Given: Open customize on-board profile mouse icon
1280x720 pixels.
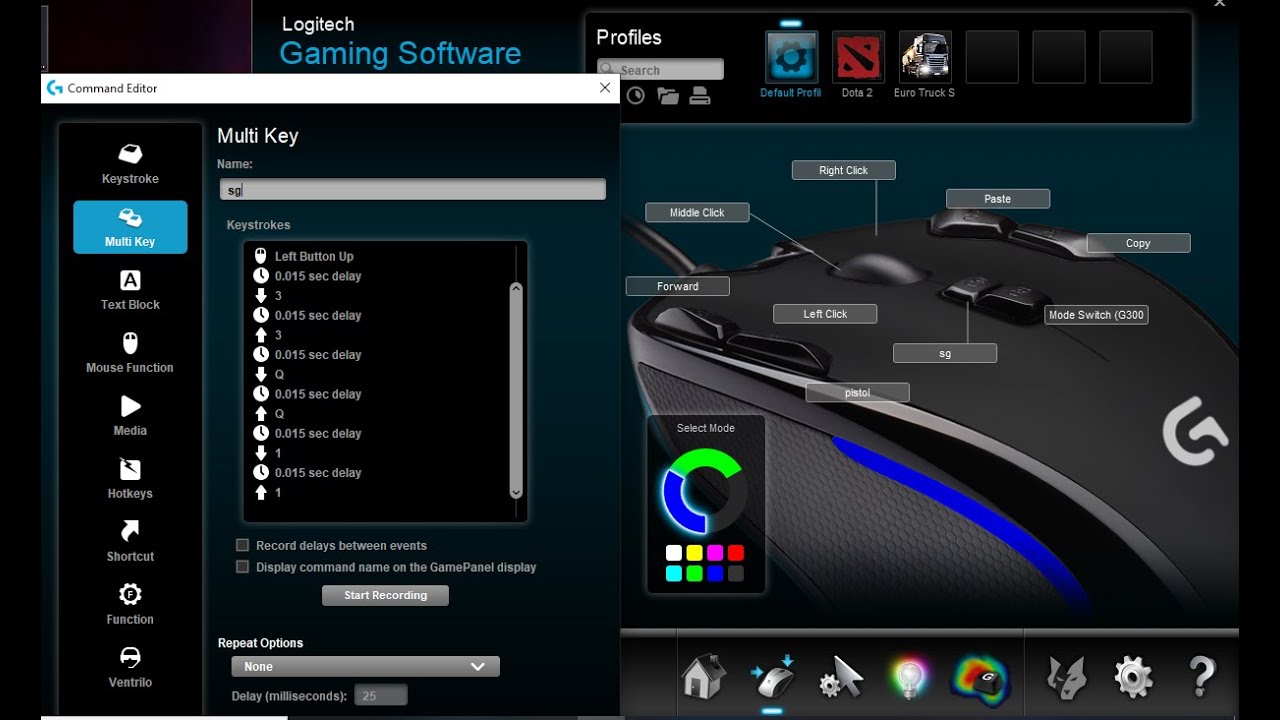Looking at the screenshot, I should click(772, 677).
